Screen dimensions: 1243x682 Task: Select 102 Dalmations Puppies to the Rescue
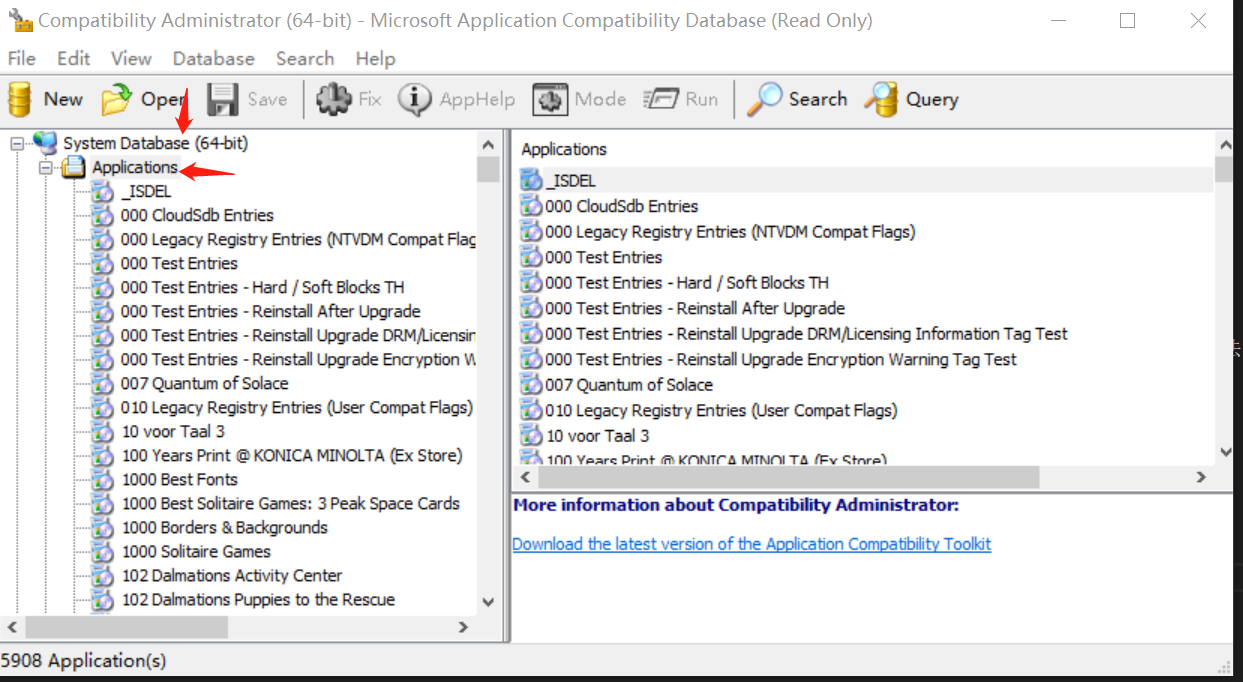tap(258, 599)
